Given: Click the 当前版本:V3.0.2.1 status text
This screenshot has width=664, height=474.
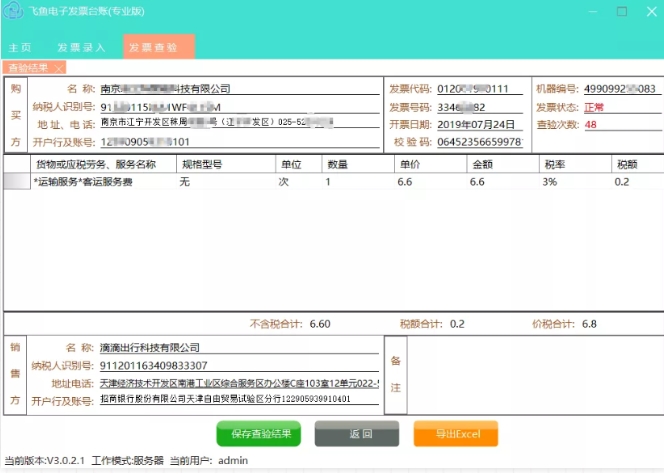Looking at the screenshot, I should pos(44,460).
